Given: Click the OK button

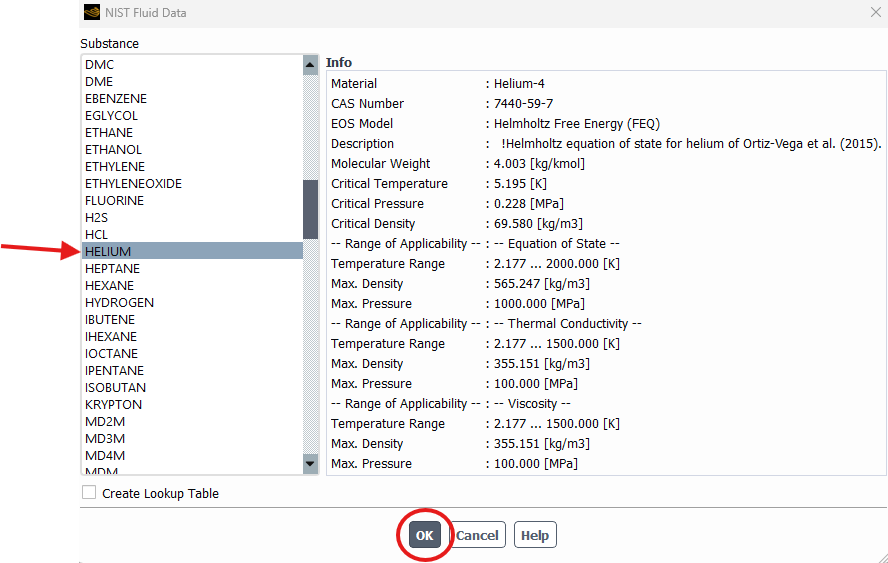Looking at the screenshot, I should click(425, 535).
